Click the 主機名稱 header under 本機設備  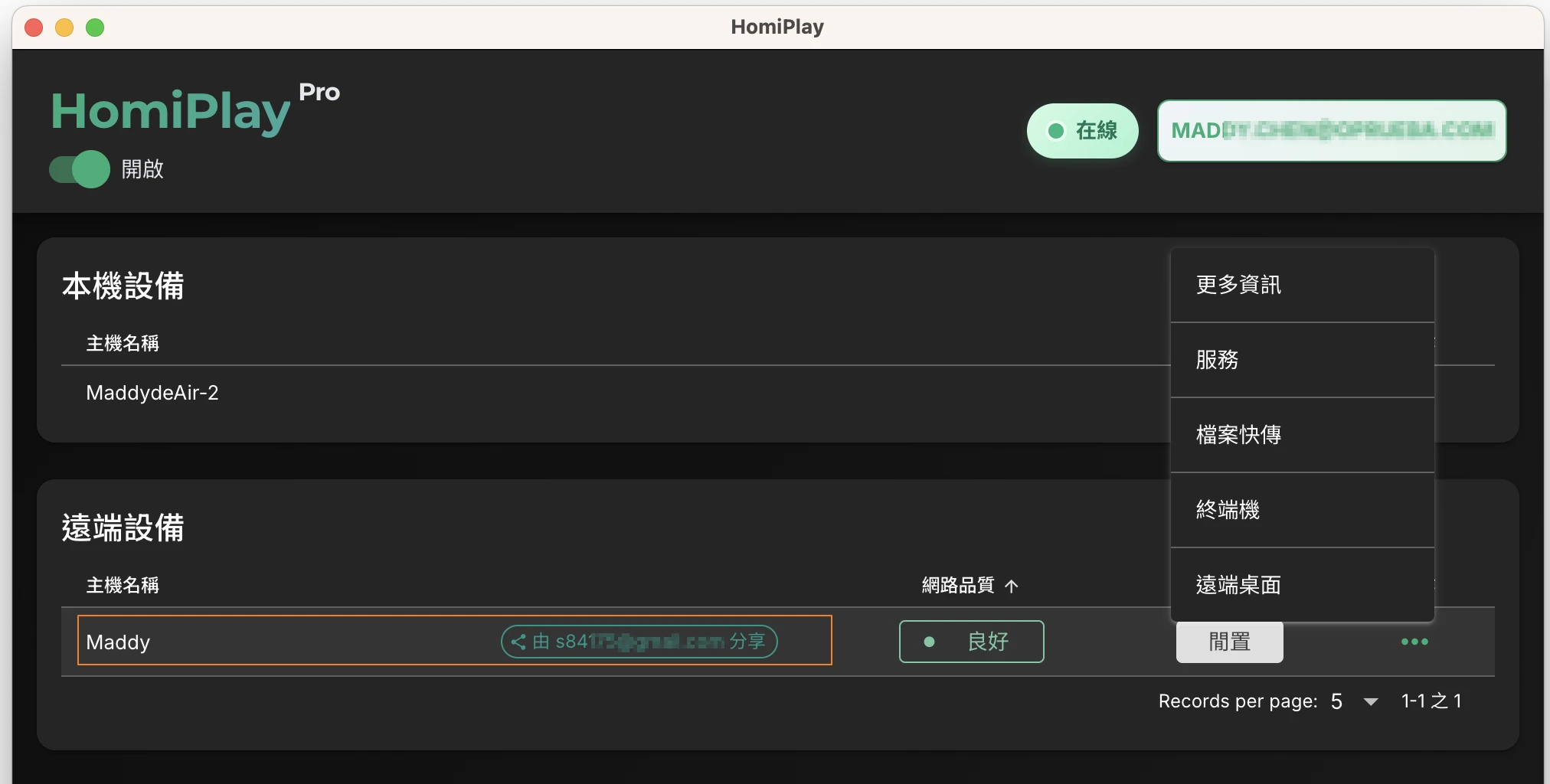click(123, 344)
